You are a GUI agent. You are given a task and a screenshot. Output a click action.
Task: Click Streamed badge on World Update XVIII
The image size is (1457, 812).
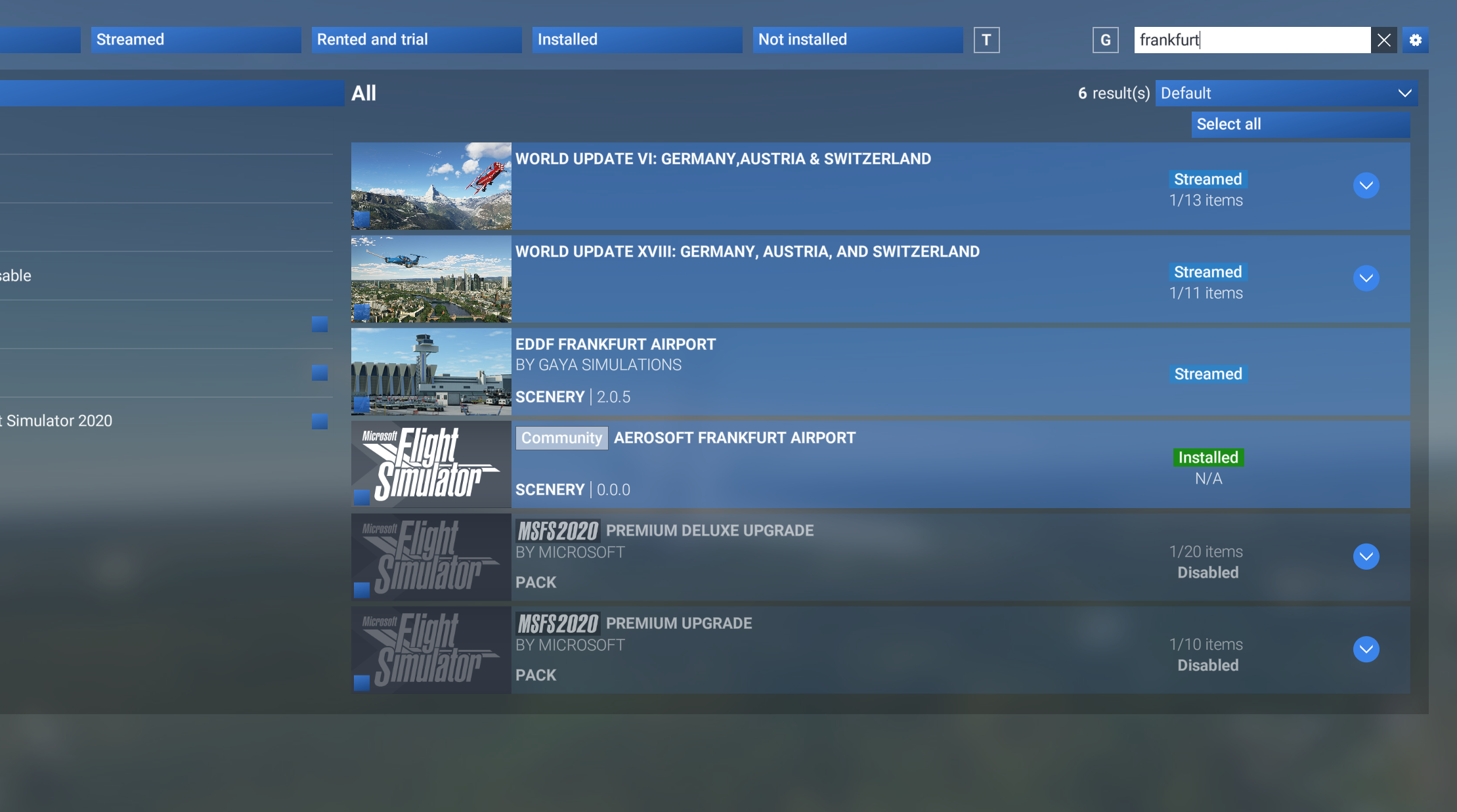[1208, 272]
